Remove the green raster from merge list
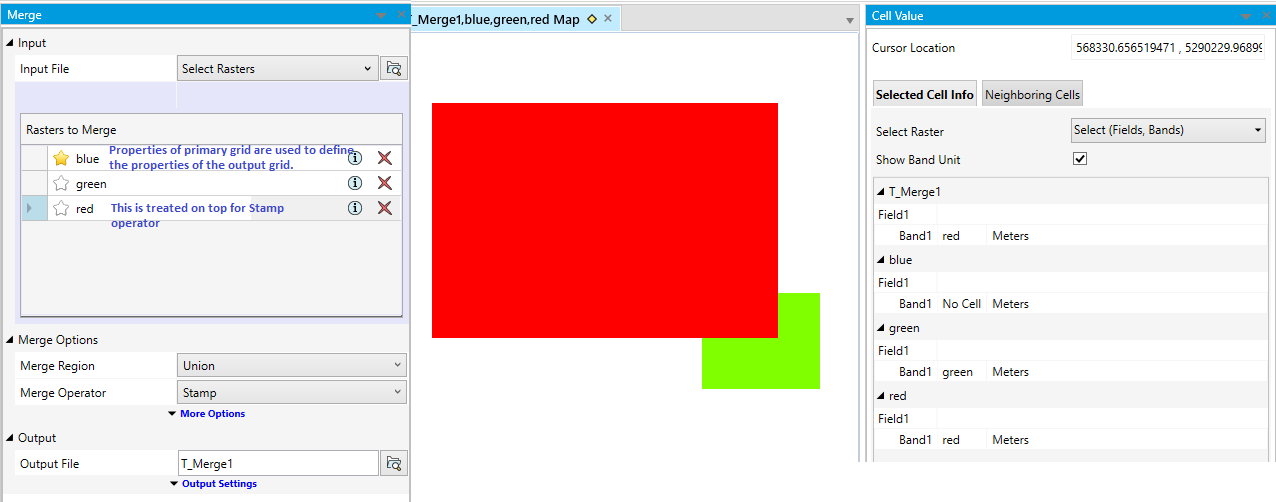Screen dimensions: 1276x502 click(x=384, y=183)
